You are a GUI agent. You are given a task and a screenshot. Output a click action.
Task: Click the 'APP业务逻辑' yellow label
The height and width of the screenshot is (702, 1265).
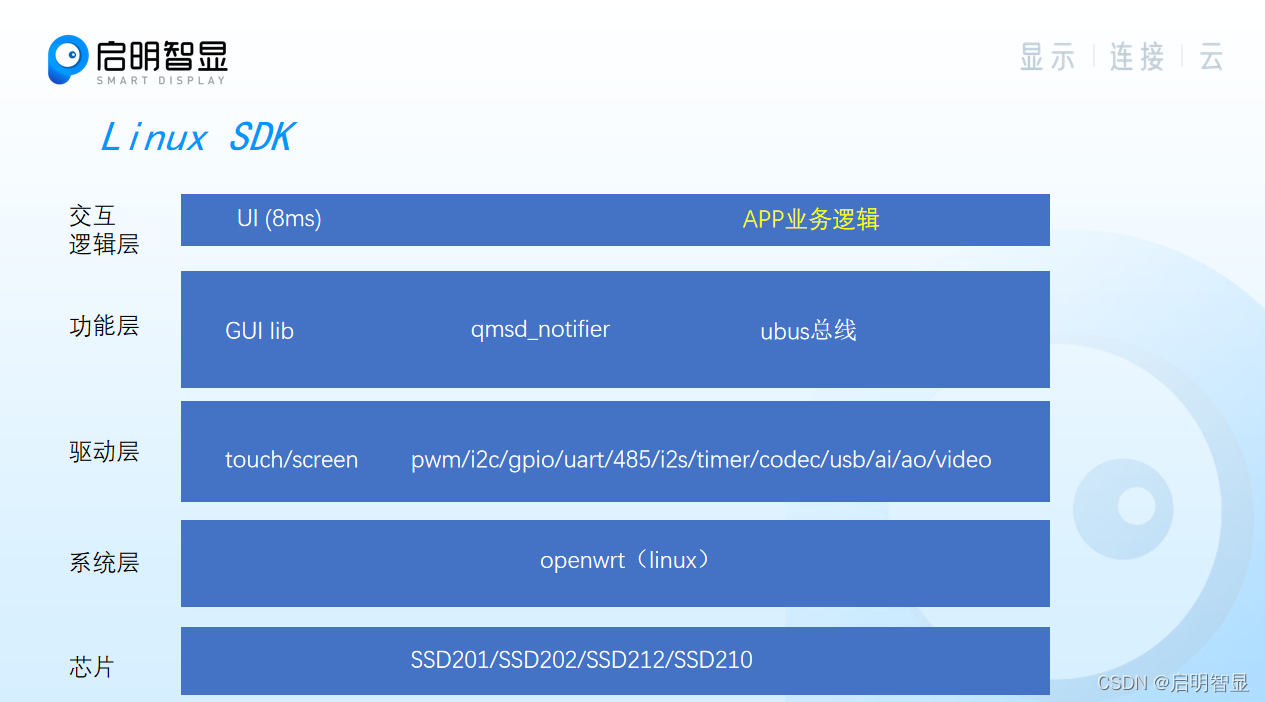pos(811,219)
